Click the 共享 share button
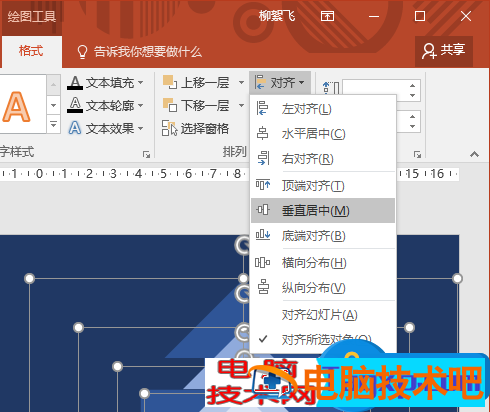 (444, 51)
